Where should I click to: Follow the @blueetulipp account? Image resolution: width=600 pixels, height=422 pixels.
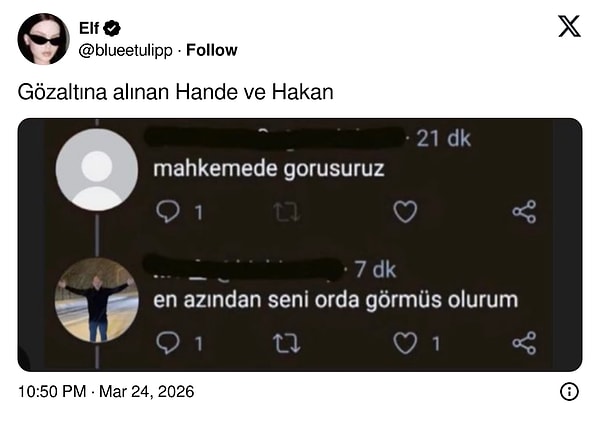(x=212, y=50)
